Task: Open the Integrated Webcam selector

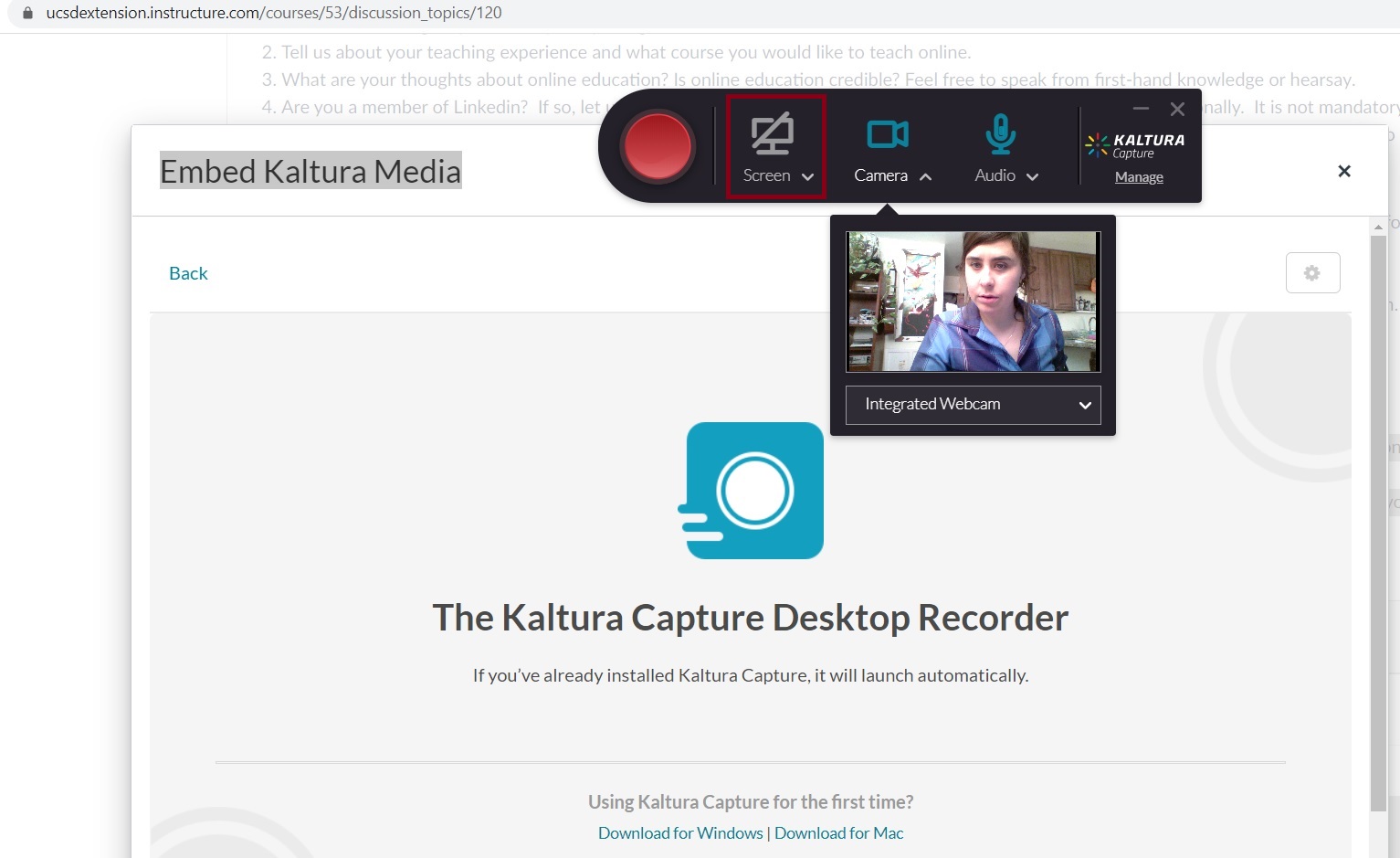Action: [972, 405]
